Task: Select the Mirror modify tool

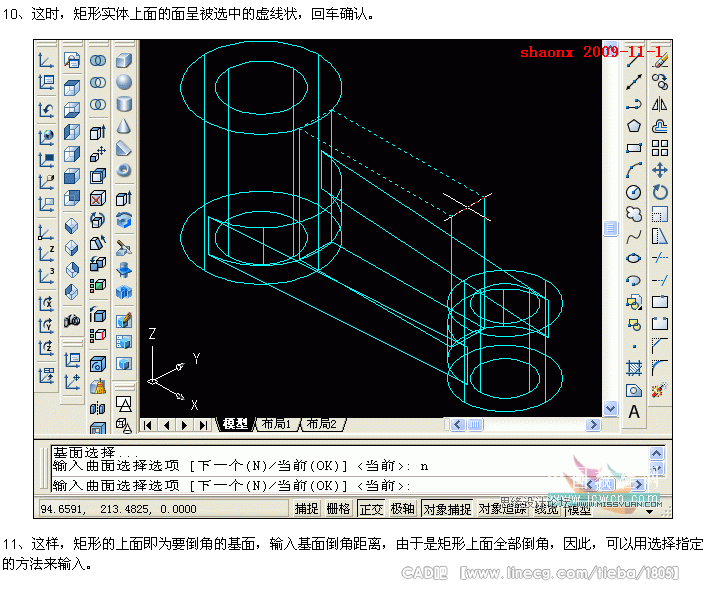Action: tap(660, 104)
